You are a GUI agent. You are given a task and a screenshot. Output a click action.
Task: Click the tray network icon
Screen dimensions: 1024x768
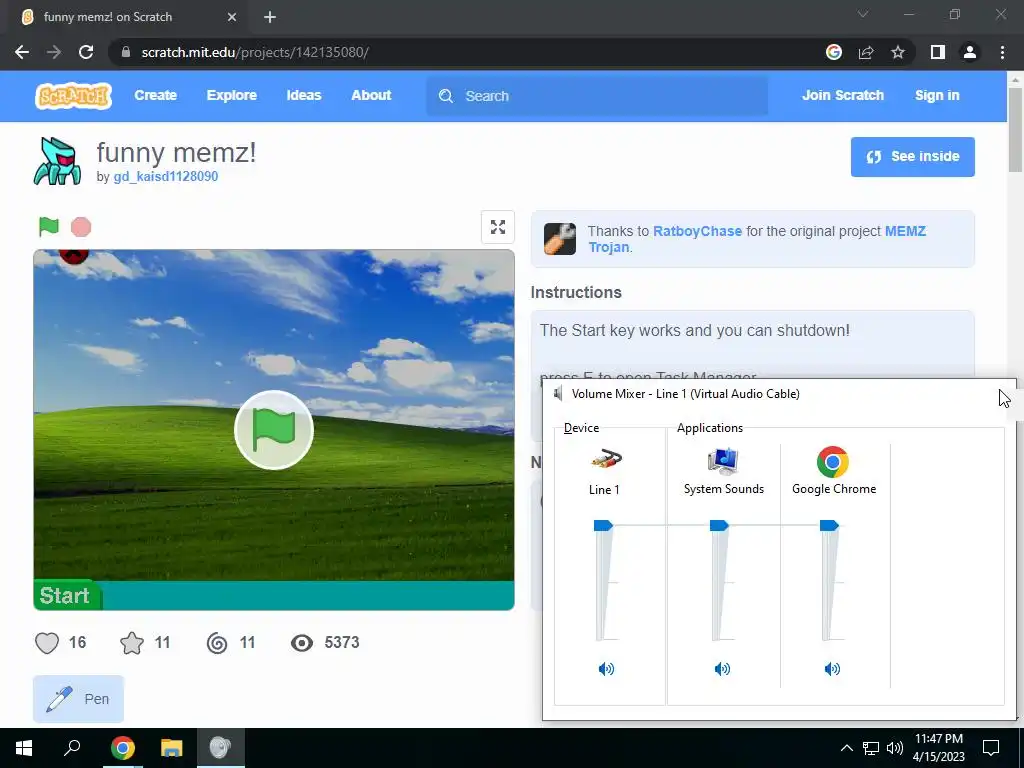[x=871, y=748]
